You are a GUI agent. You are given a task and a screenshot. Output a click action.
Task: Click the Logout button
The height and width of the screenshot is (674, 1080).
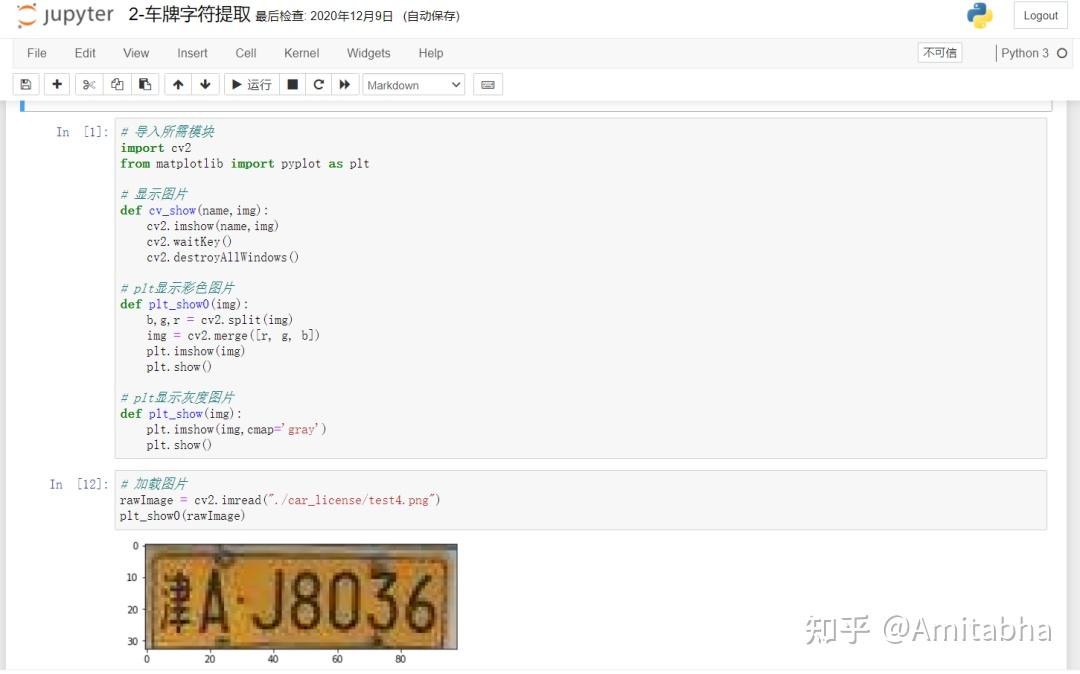(x=1040, y=15)
